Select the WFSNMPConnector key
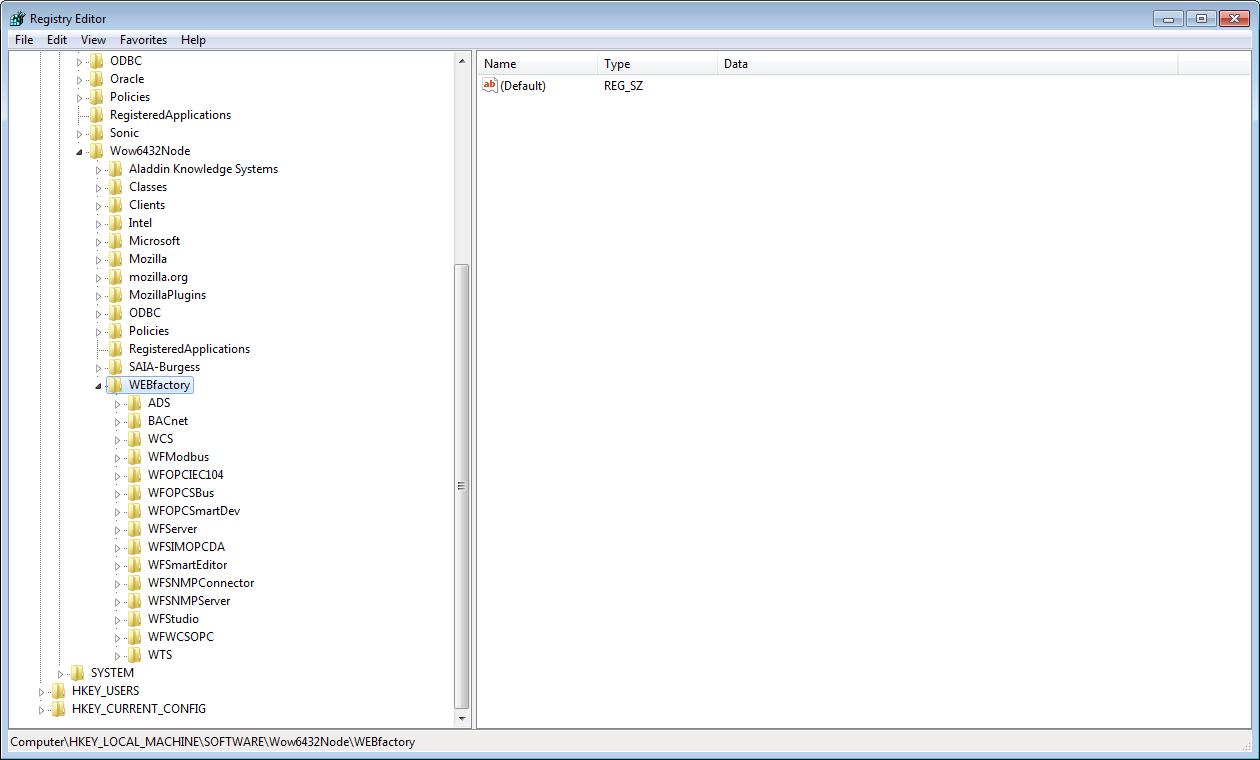 click(x=201, y=583)
